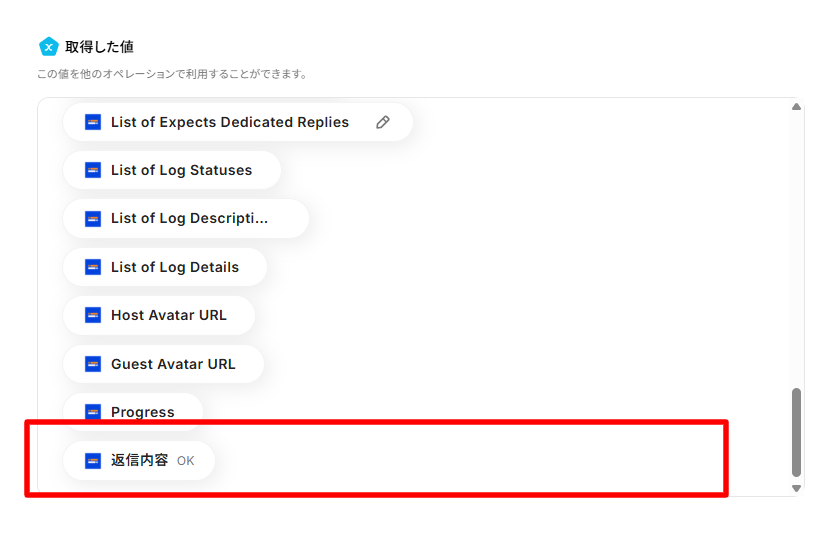This screenshot has width=826, height=536.
Task: Click the icon on the Progress chip
Action: pyautogui.click(x=93, y=412)
